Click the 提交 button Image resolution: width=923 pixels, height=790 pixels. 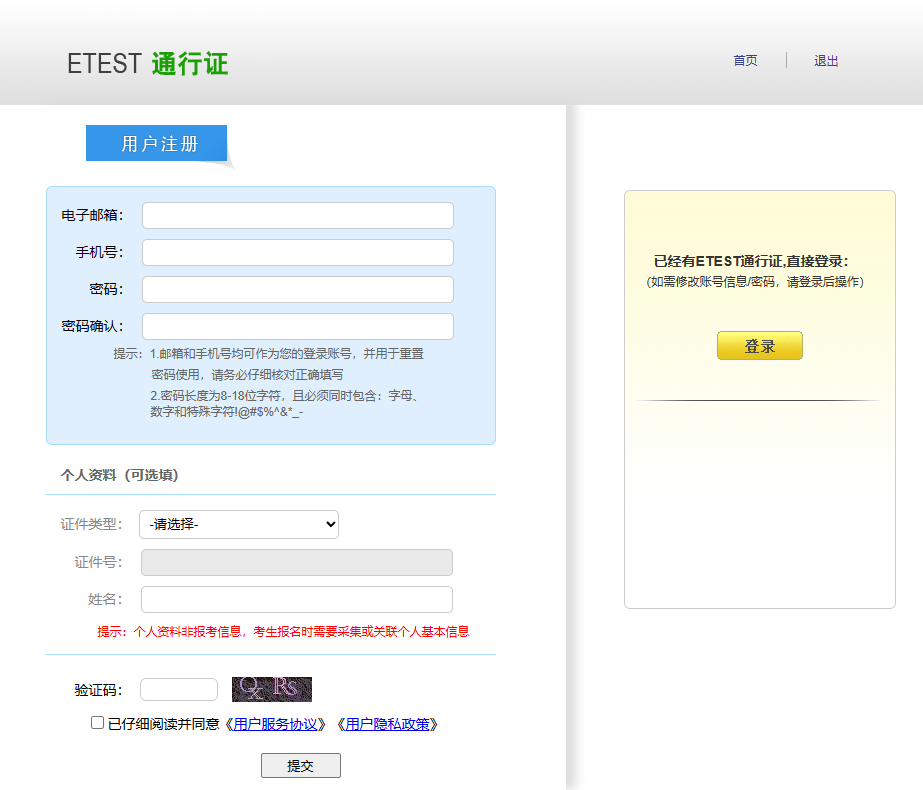point(301,766)
